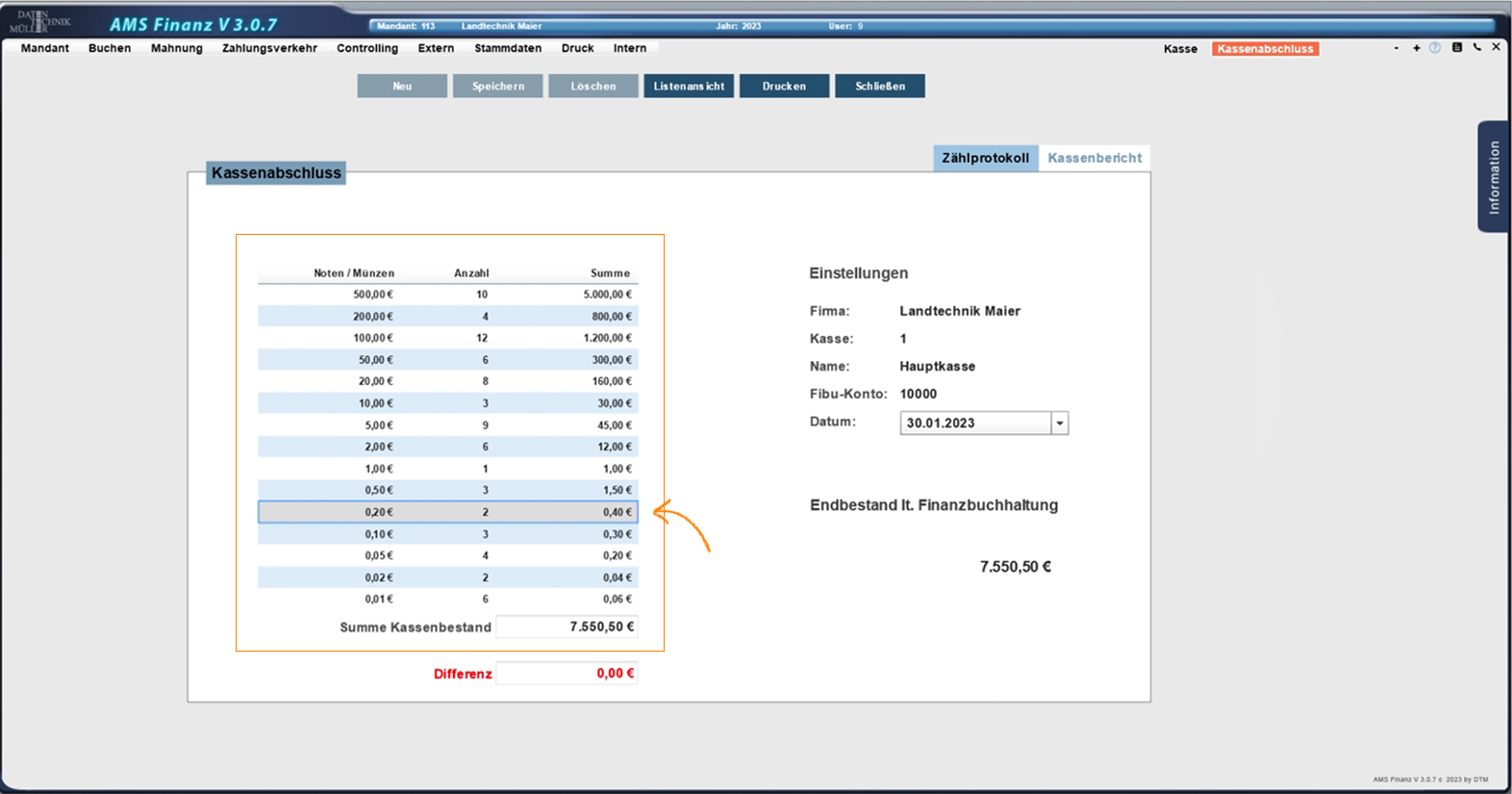Click the help question mark icon

1435,48
